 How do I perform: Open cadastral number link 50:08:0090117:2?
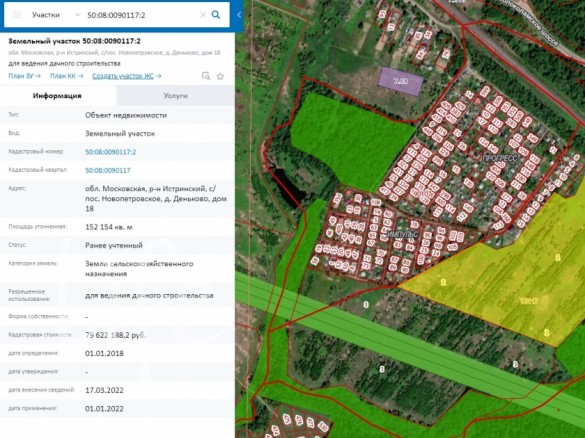[110, 152]
